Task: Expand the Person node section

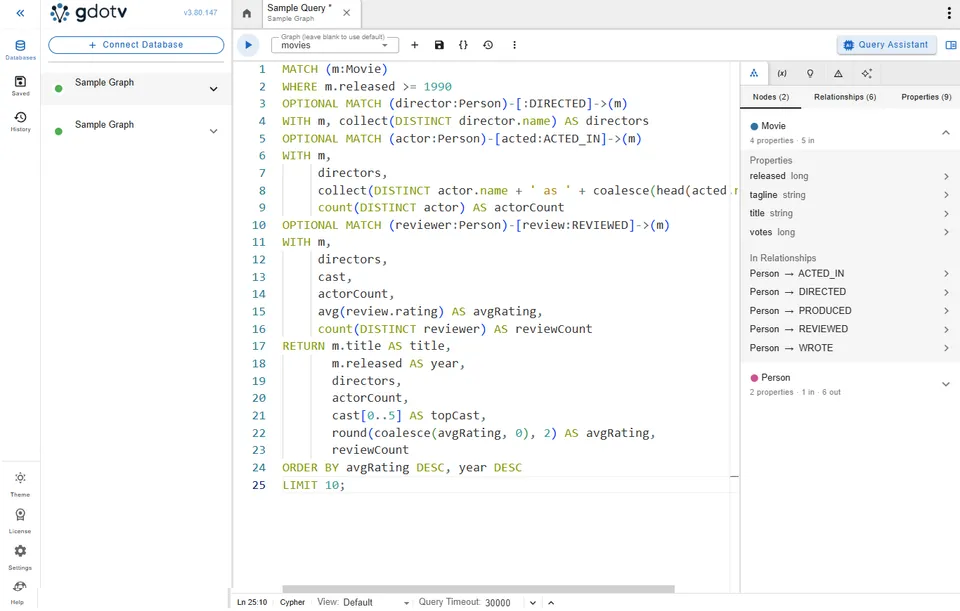Action: (x=946, y=384)
